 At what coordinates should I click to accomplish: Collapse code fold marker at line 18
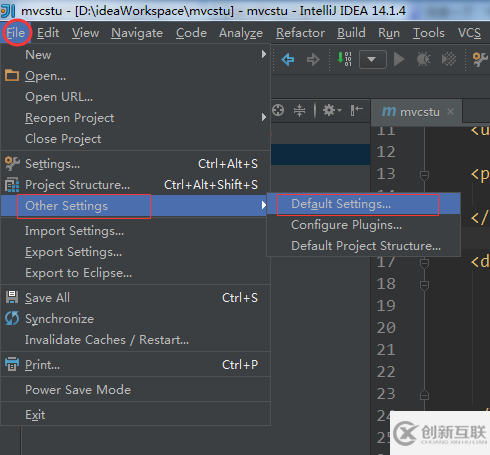[424, 286]
